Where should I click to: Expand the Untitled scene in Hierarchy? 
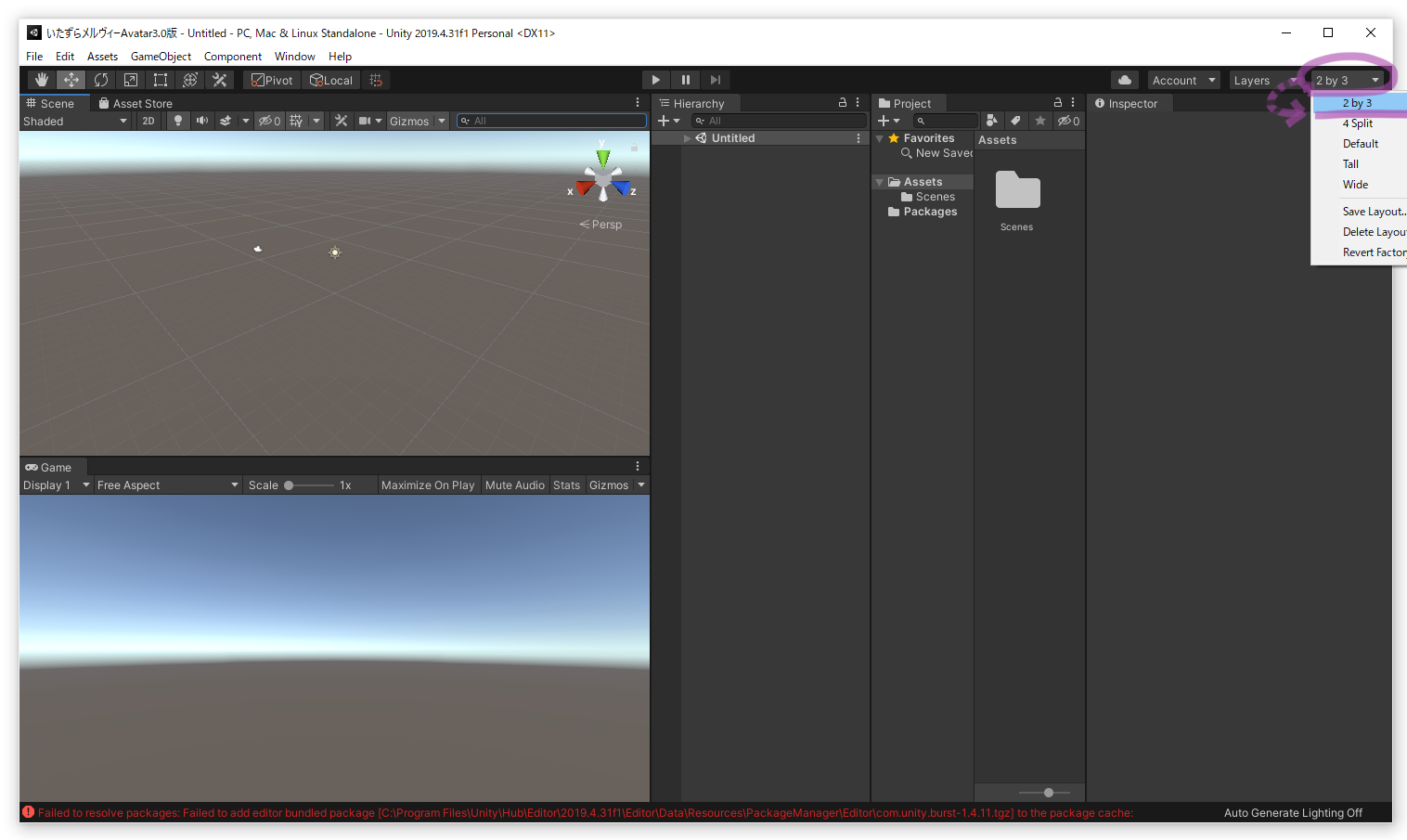[687, 138]
